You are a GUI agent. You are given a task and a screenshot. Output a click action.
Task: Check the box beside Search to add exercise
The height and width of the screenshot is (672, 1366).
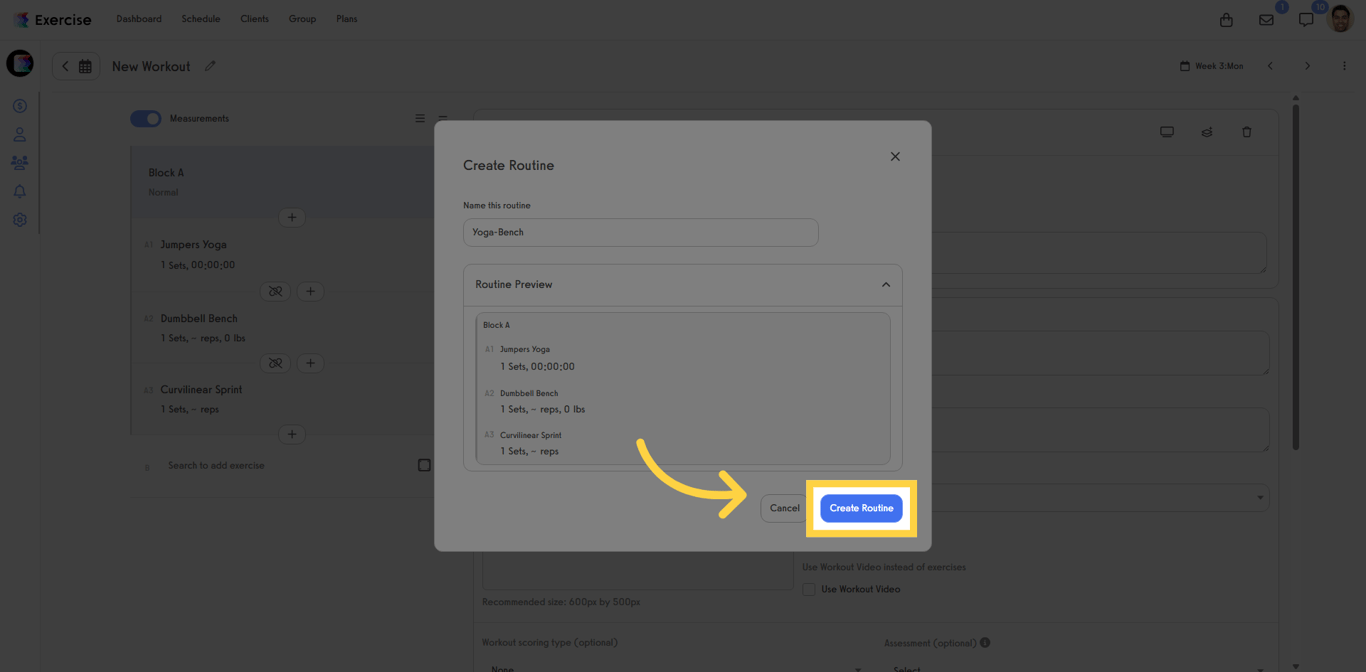[x=424, y=464]
